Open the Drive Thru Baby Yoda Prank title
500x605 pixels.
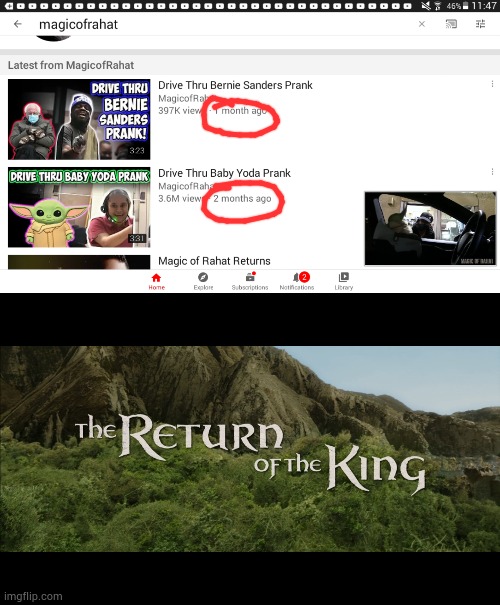(224, 173)
